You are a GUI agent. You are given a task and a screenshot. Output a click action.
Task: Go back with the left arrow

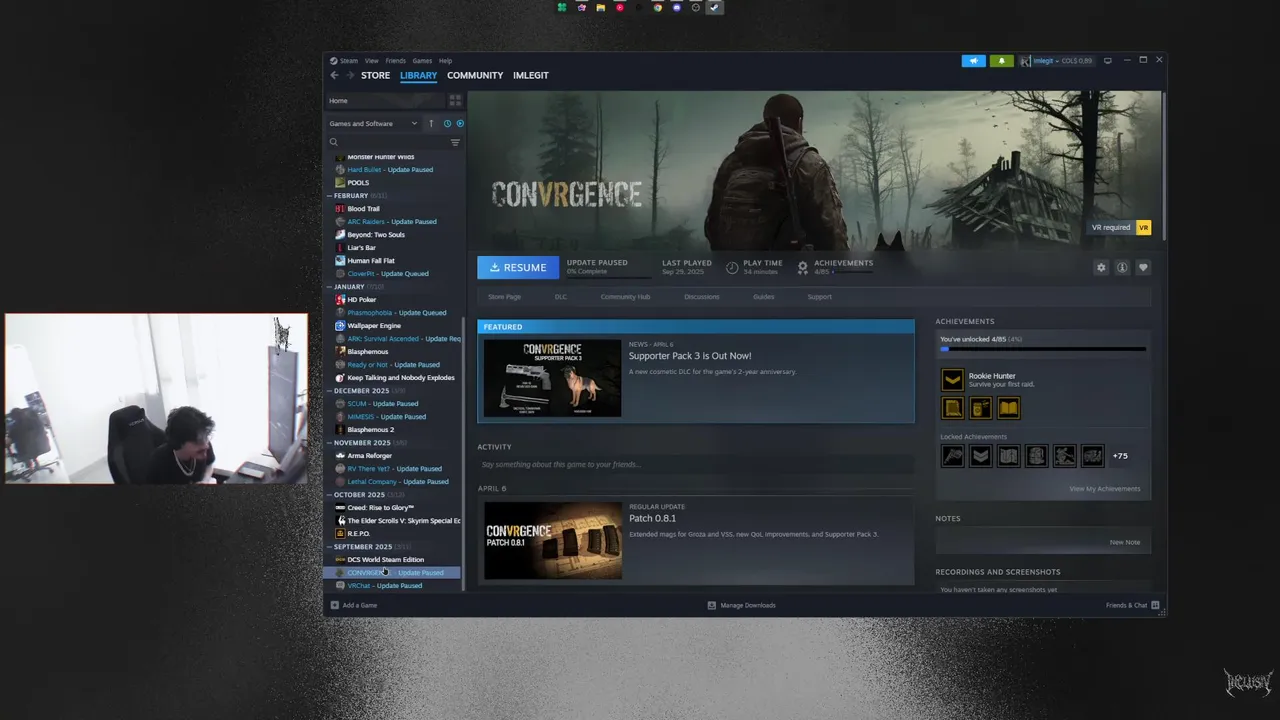335,75
